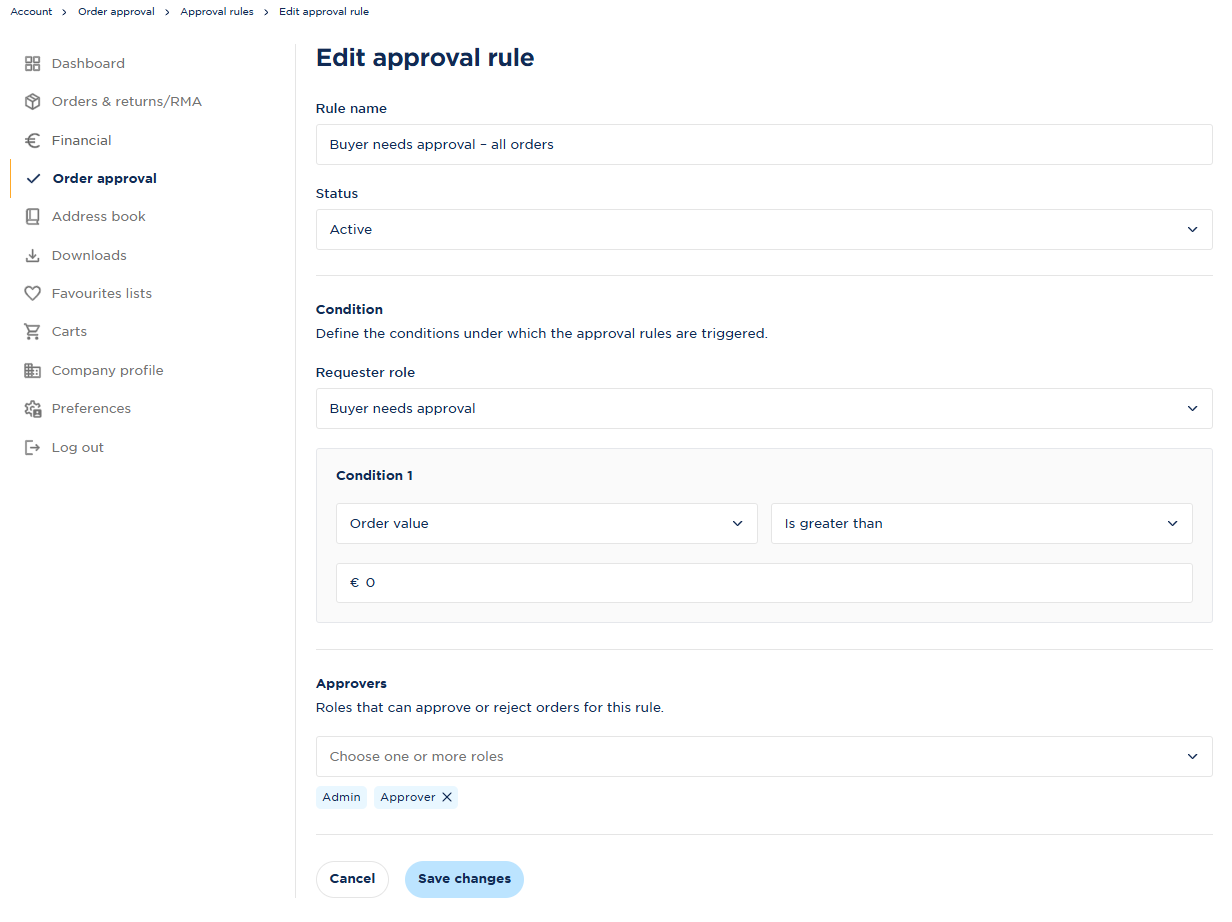1232x922 pixels.
Task: Open the Requester role dropdown
Action: [764, 409]
